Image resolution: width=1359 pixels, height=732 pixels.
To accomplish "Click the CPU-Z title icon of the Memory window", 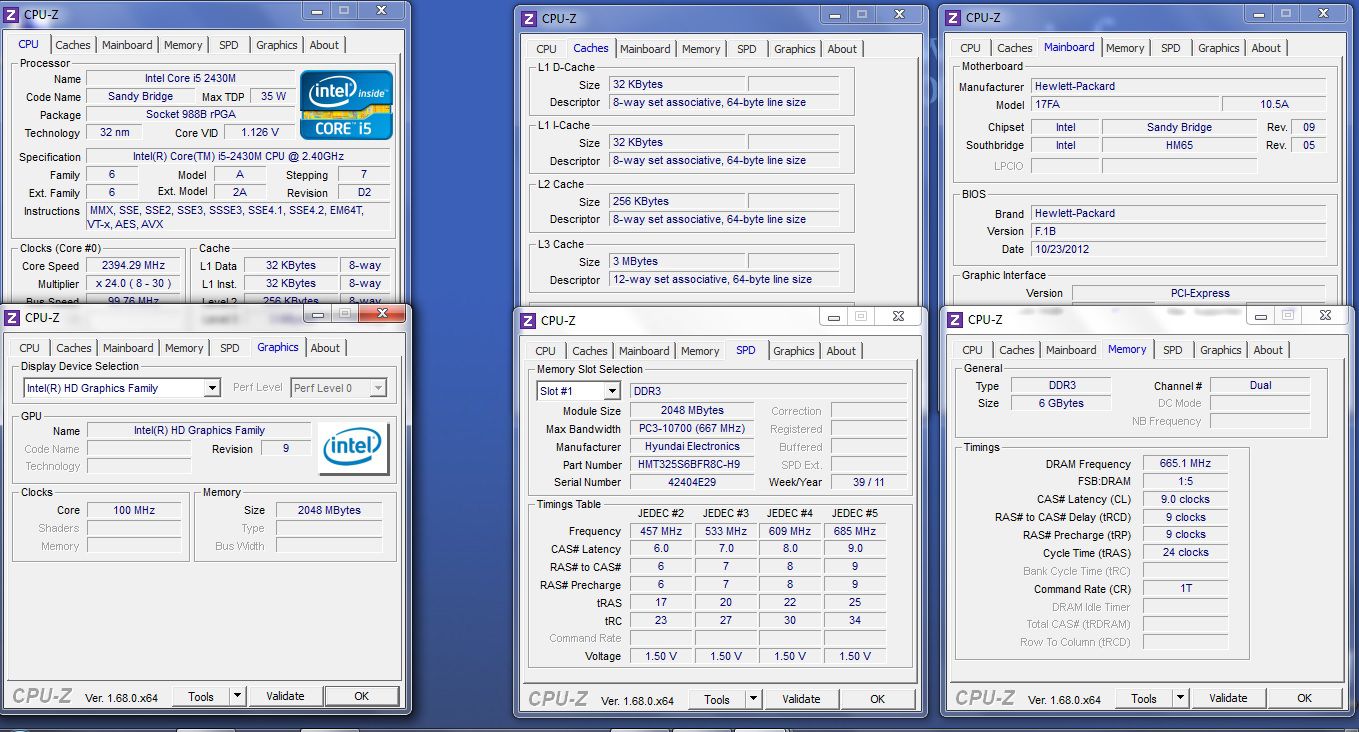I will [955, 319].
